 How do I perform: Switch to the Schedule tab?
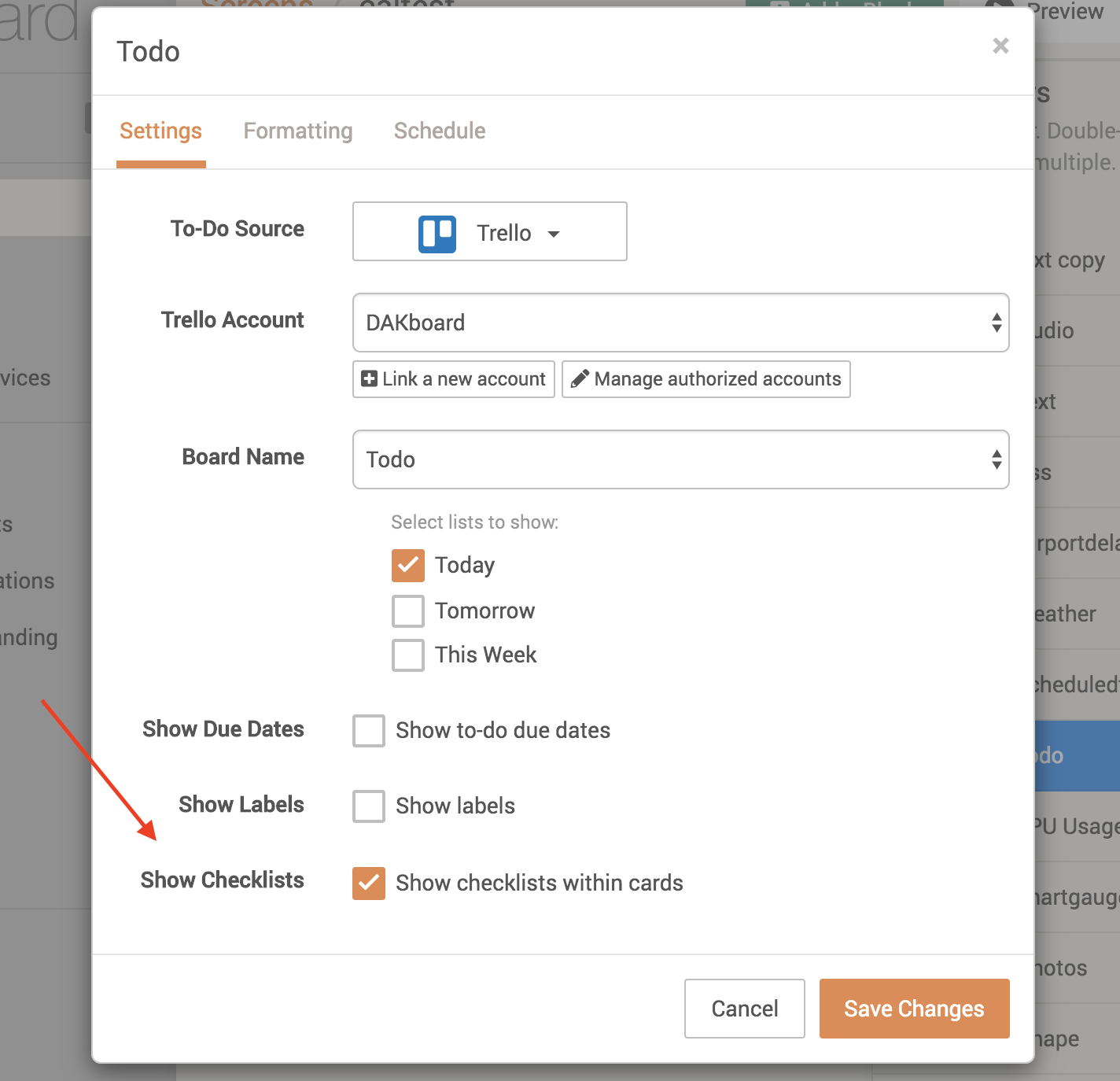[x=439, y=131]
